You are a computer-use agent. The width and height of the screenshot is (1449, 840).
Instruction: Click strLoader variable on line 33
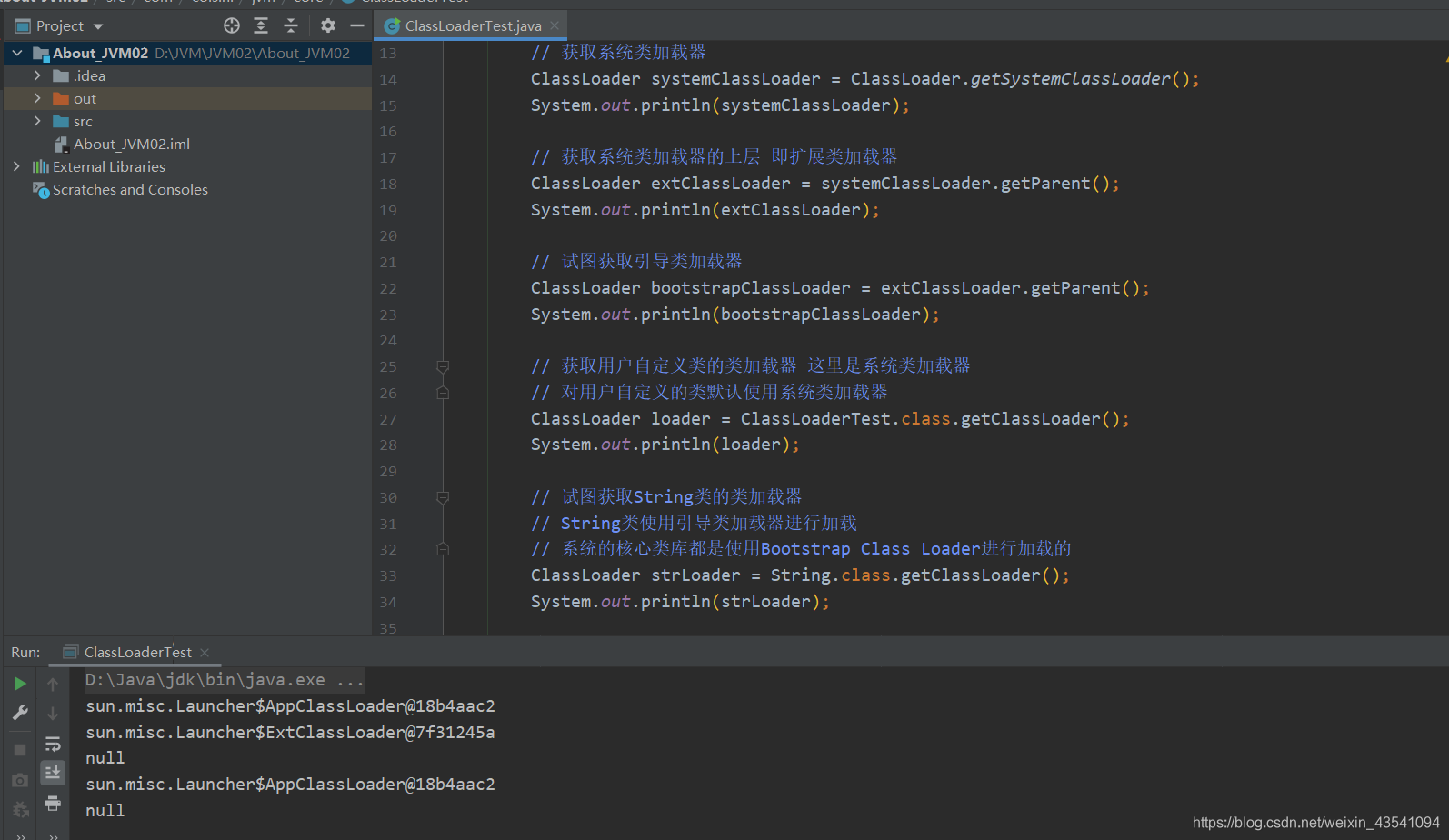point(695,575)
